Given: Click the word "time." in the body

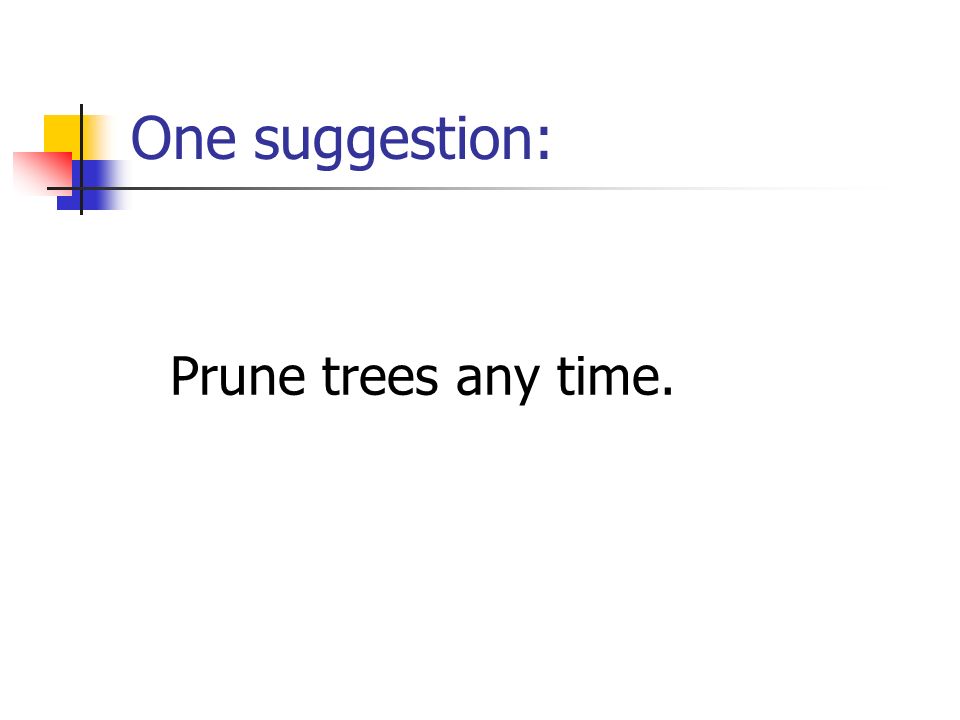Looking at the screenshot, I should tap(615, 376).
